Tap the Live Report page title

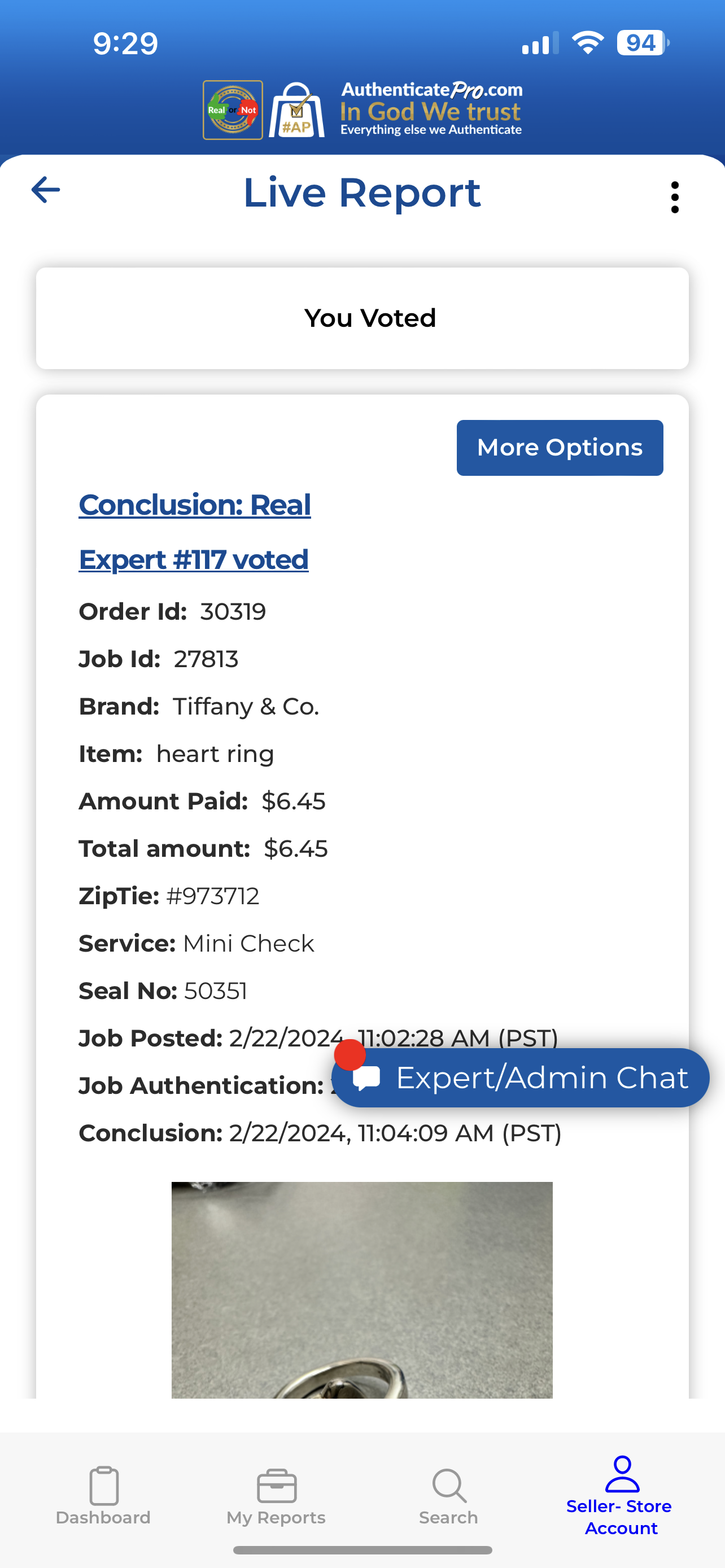pyautogui.click(x=362, y=193)
